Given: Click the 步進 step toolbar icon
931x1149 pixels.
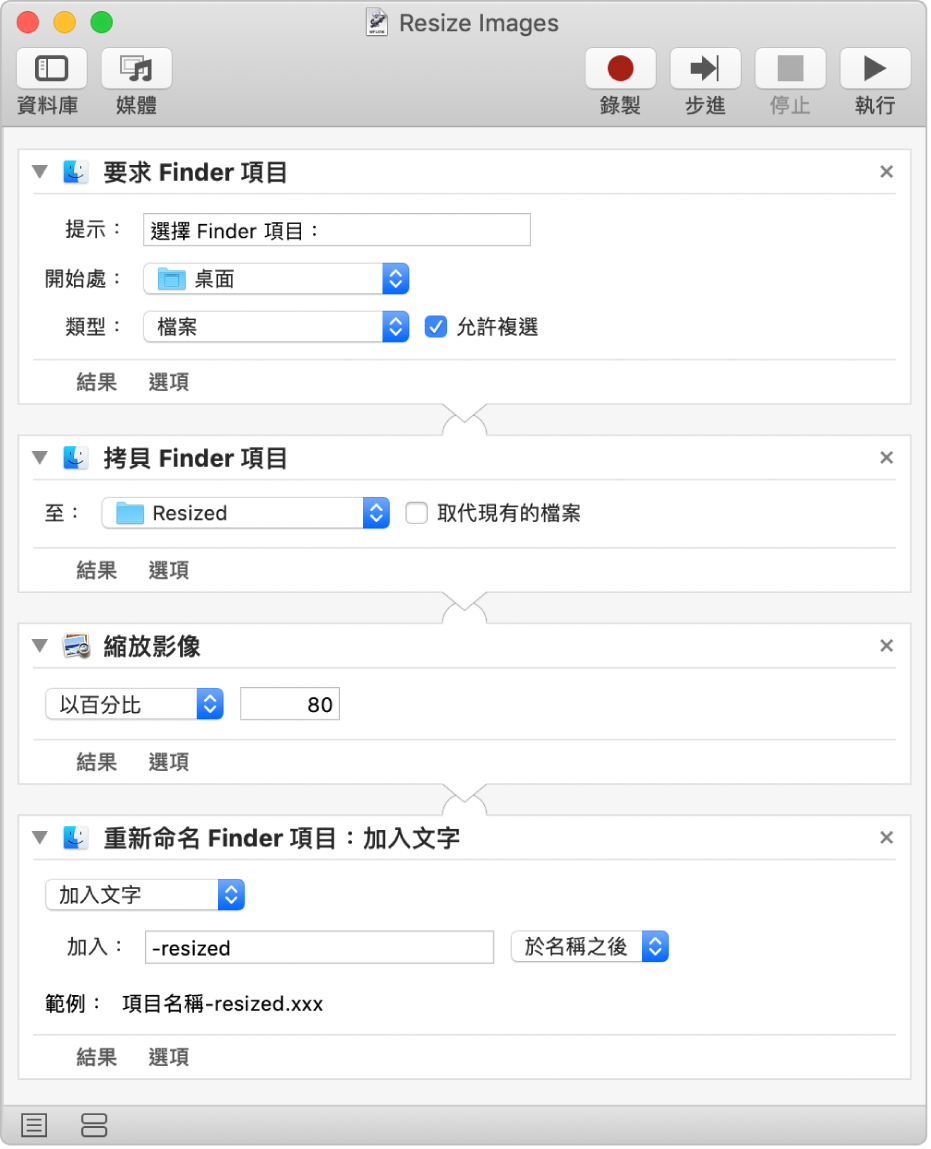Looking at the screenshot, I should (x=705, y=69).
